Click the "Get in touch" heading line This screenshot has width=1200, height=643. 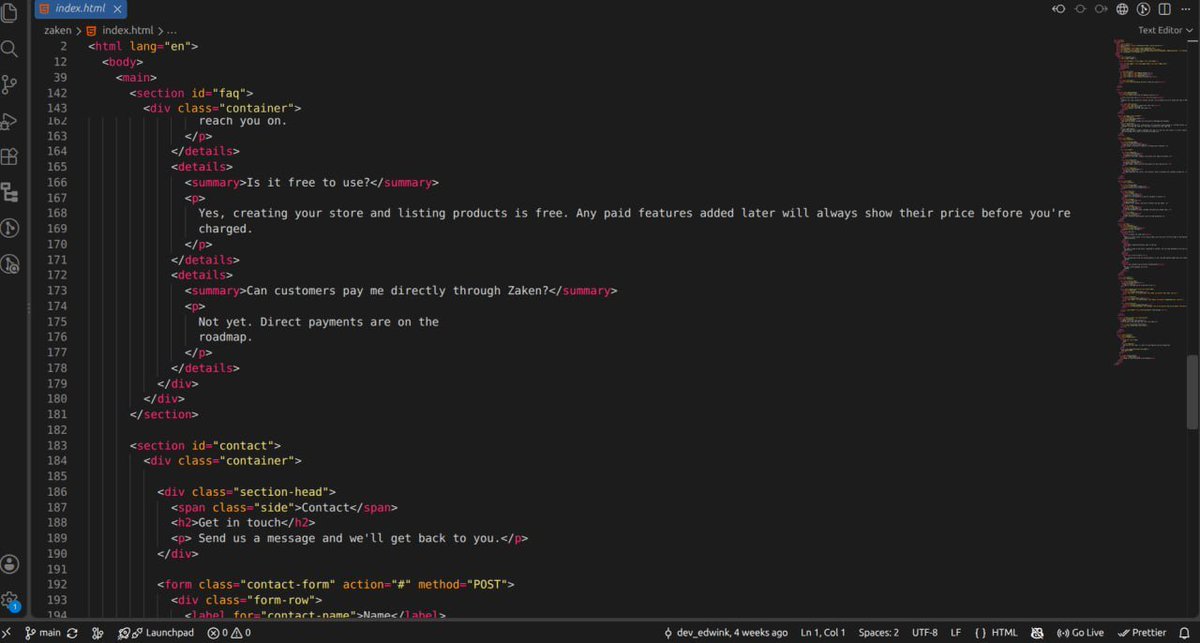coord(243,523)
